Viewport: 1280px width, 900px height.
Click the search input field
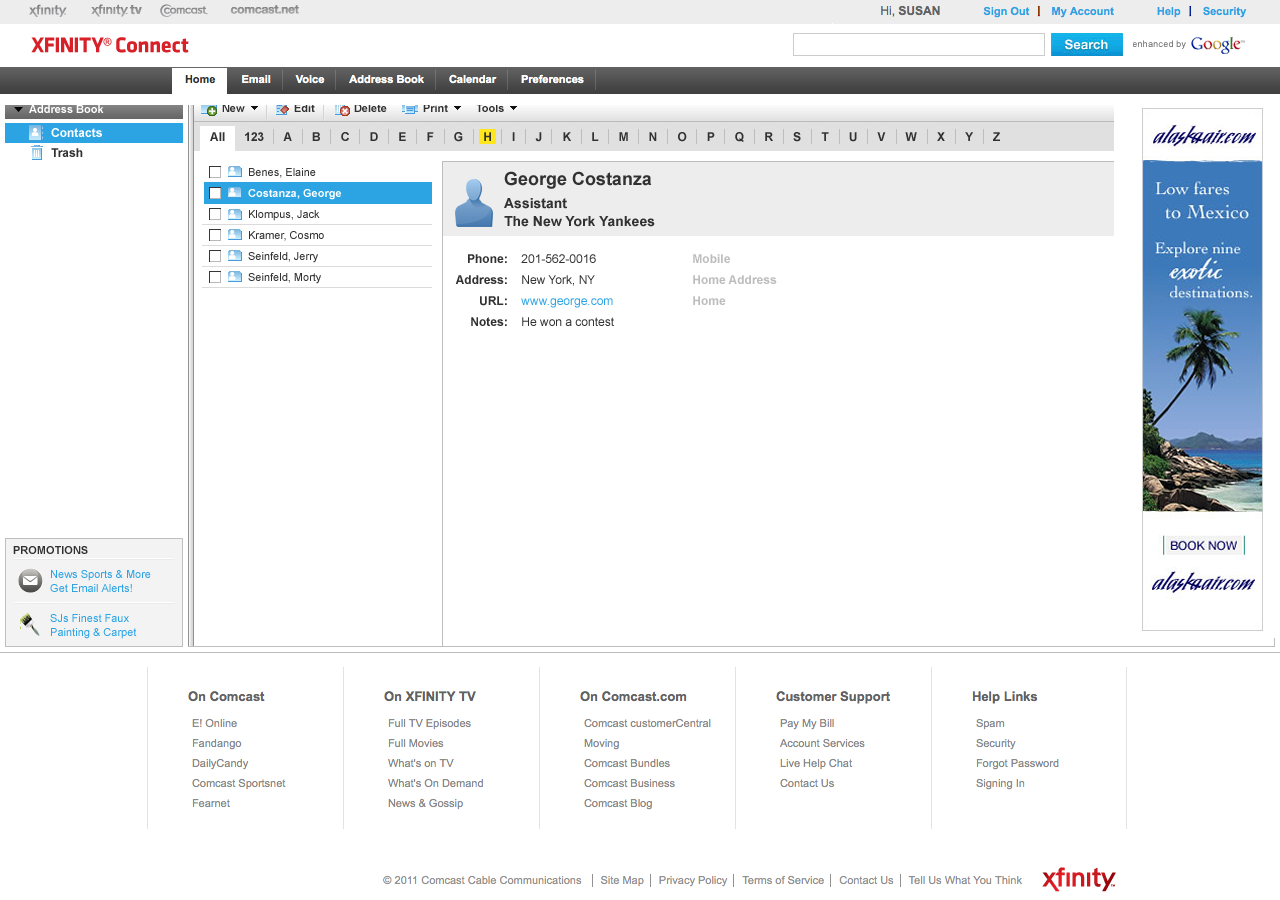(x=918, y=45)
